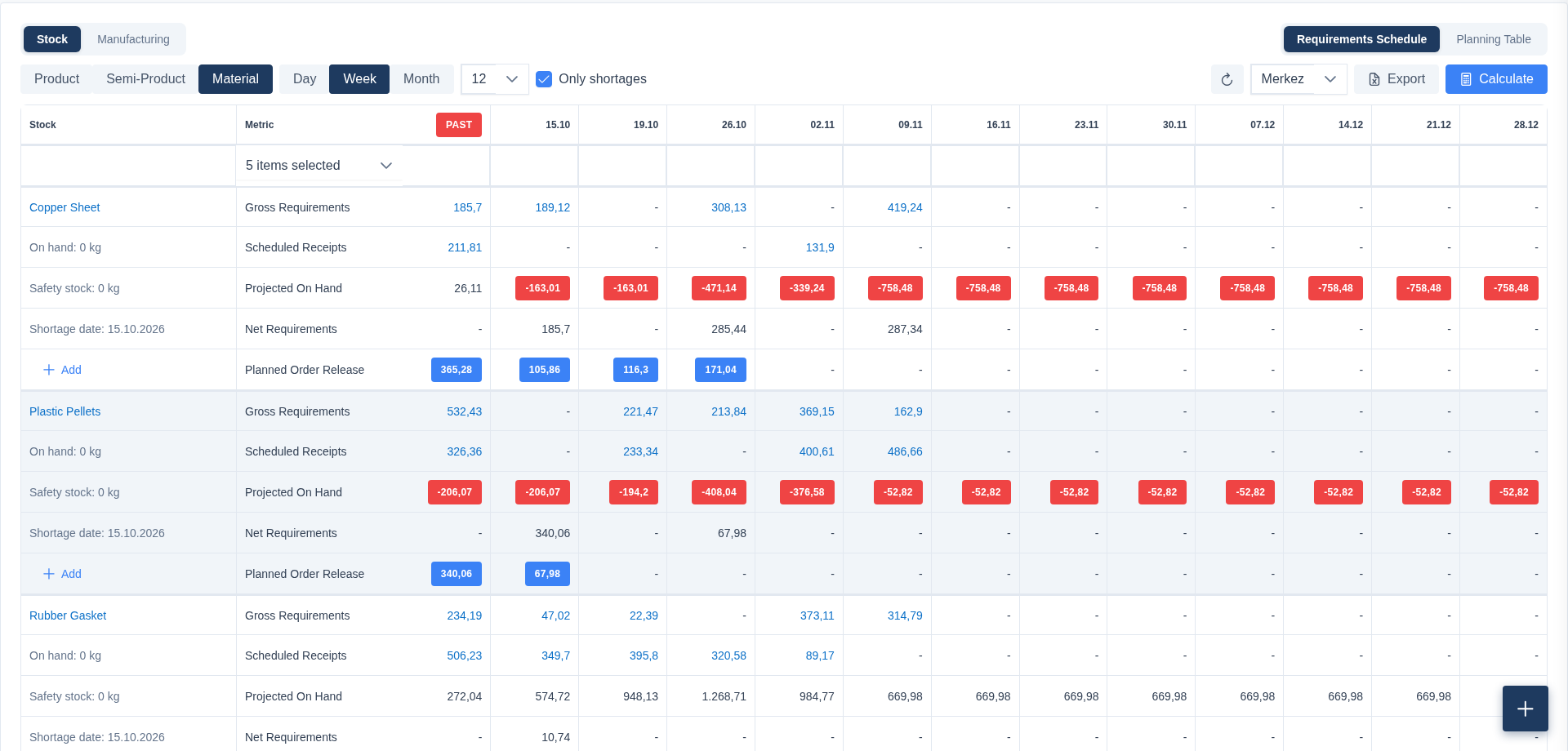Screen dimensions: 1568x751
Task: Click Copper Sheet gross requirement 189,12
Action: click(x=553, y=207)
